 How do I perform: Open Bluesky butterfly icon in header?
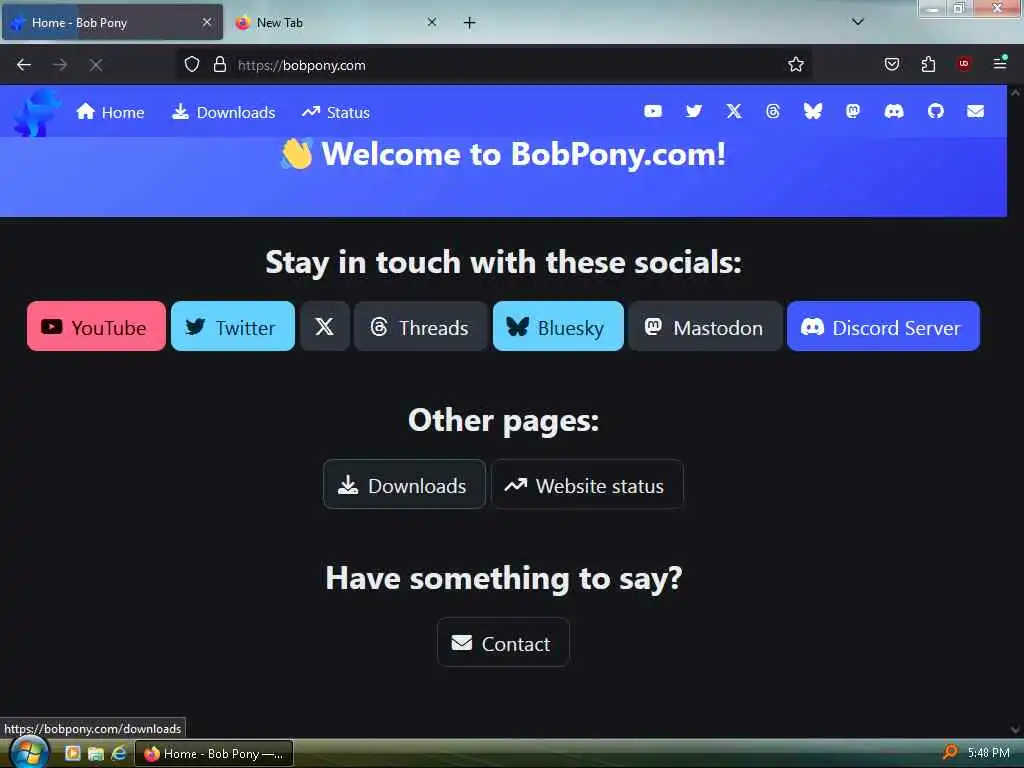812,112
